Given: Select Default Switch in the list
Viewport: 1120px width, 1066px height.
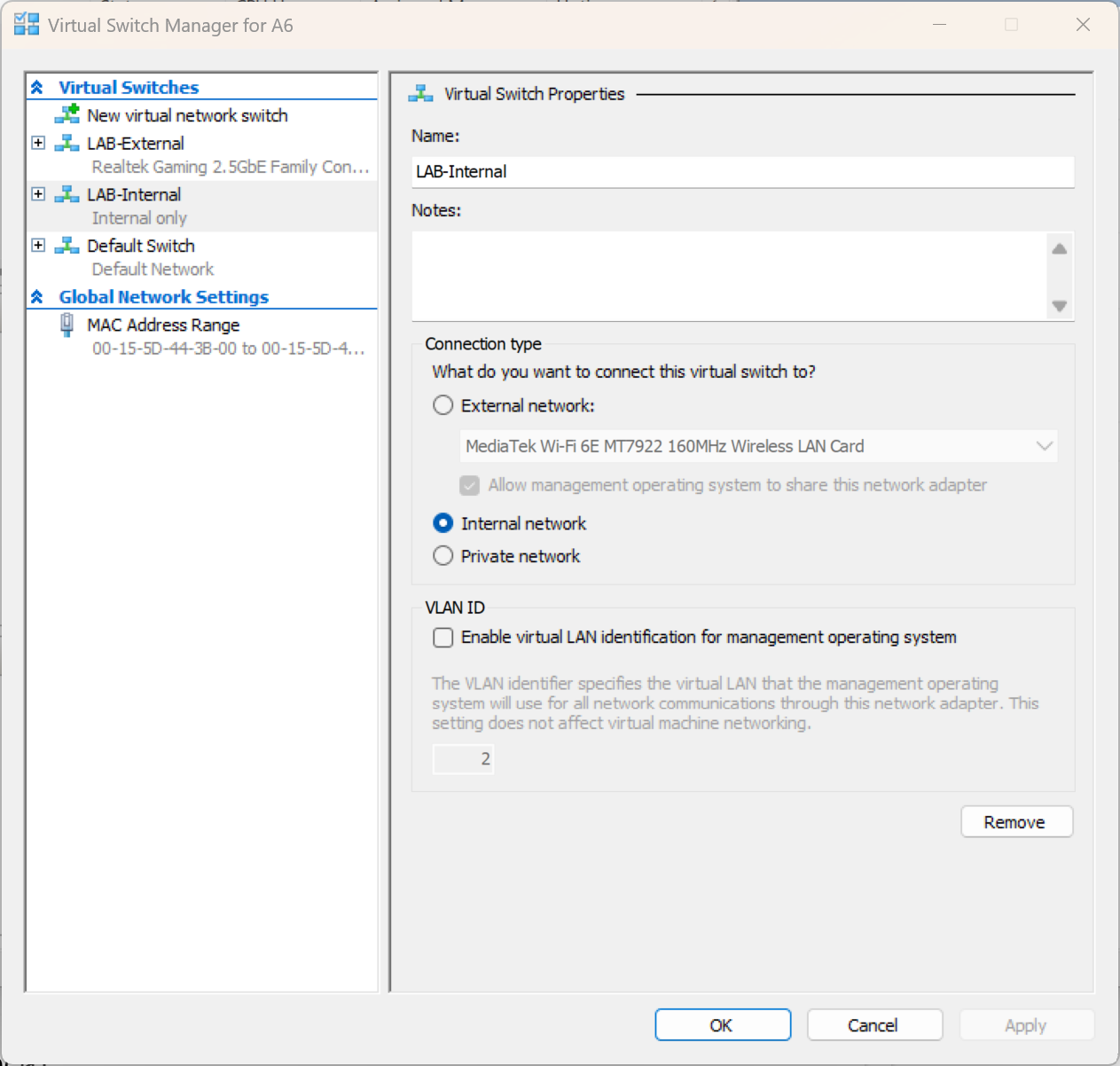Looking at the screenshot, I should 141,246.
